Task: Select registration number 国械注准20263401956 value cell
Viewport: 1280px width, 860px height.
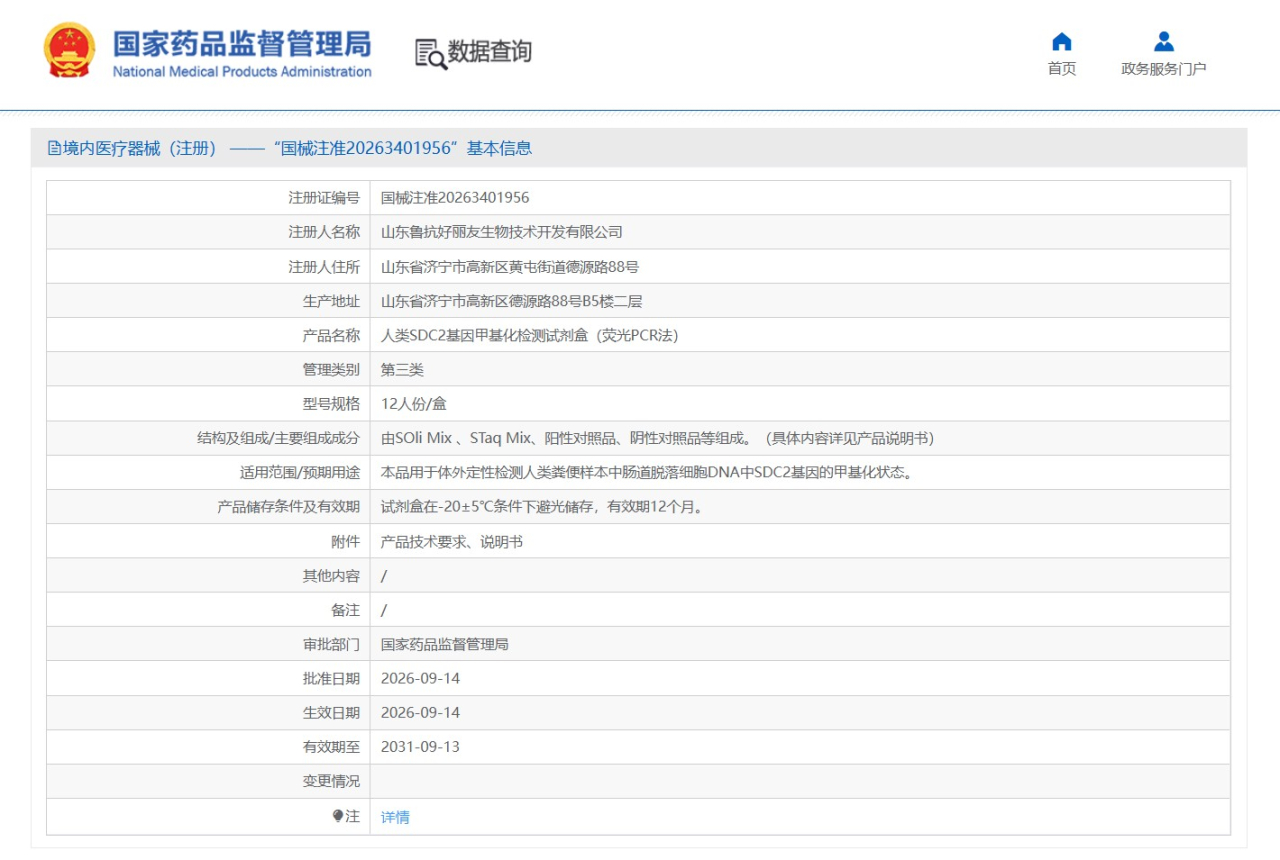Action: pos(800,198)
